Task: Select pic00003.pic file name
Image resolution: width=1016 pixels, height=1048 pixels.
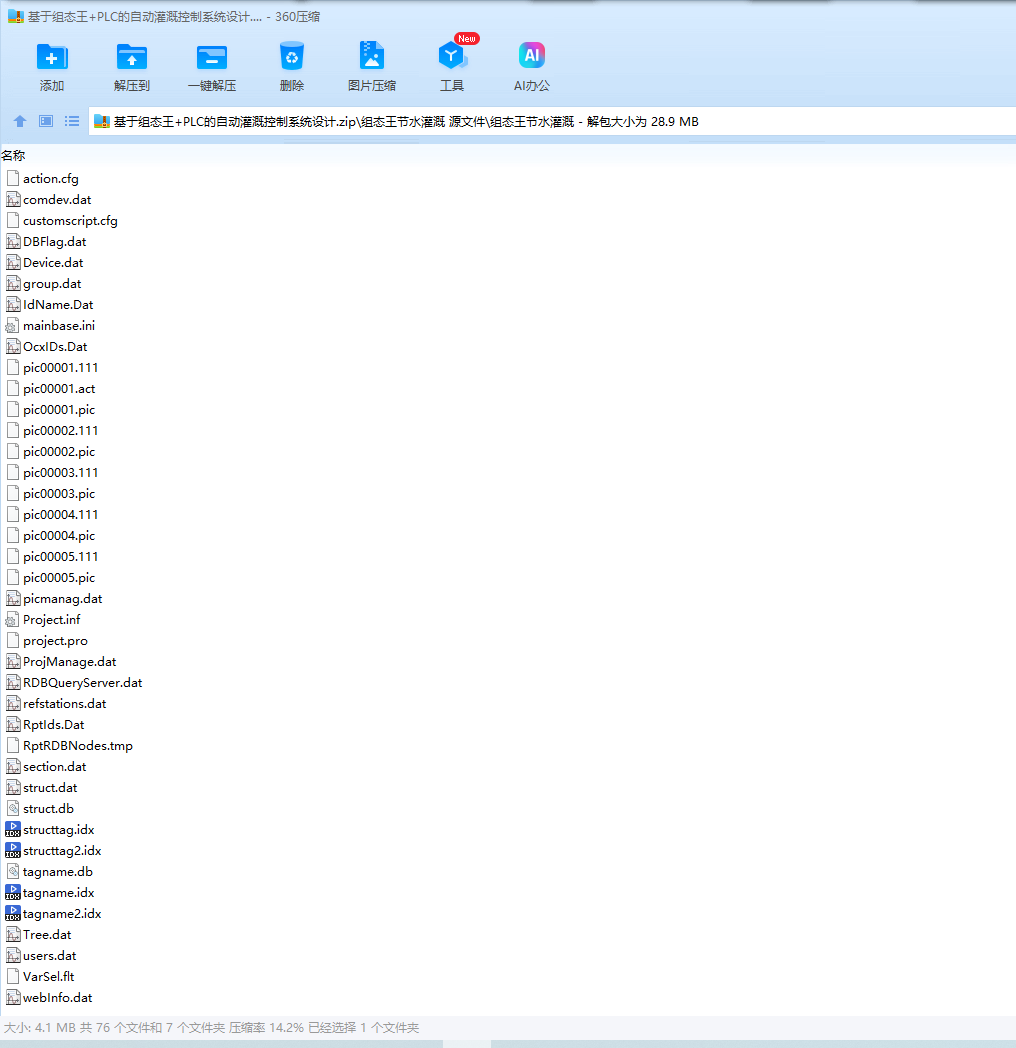Action: coord(59,494)
